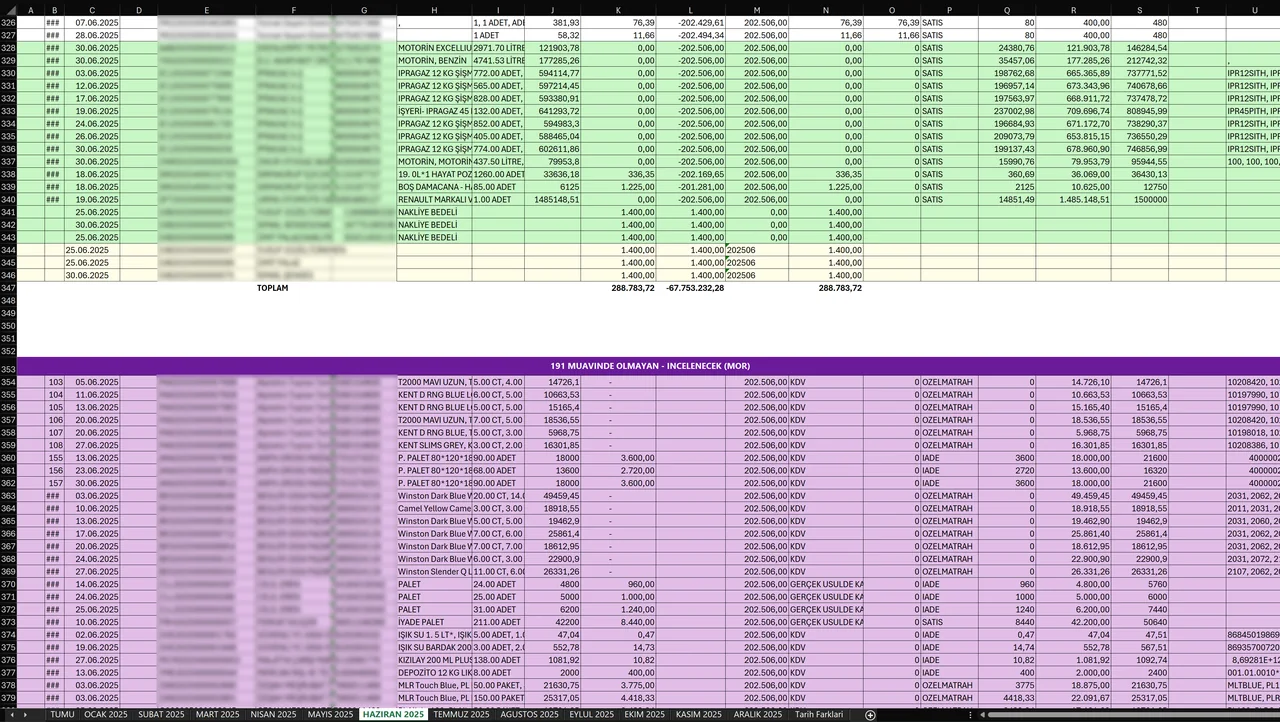Select the total cell -67.753.232,28
This screenshot has width=1280, height=722.
tap(692, 288)
